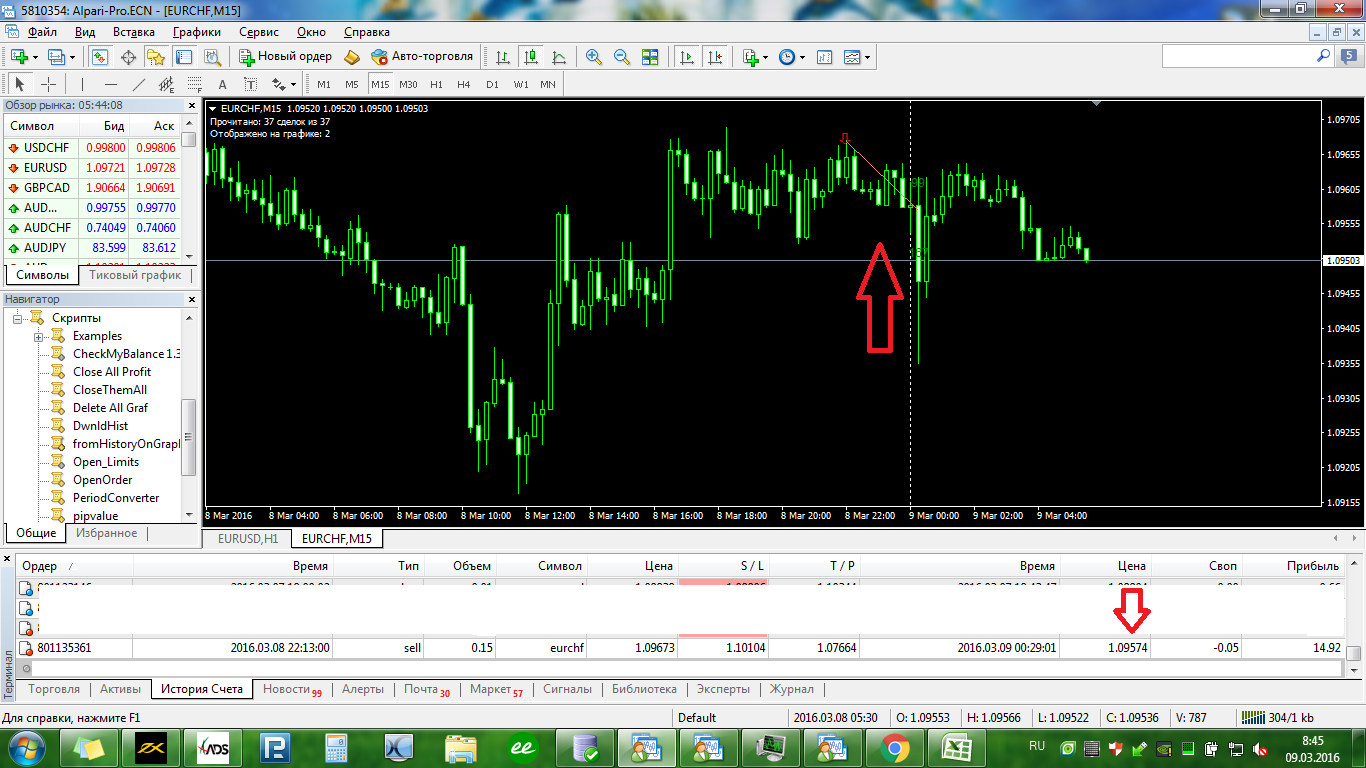Open the indicators list dropdown
Image resolution: width=1366 pixels, height=768 pixels.
coord(755,57)
